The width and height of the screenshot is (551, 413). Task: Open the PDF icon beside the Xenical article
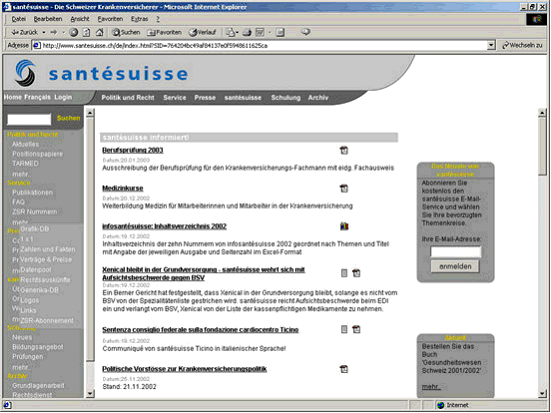[356, 273]
